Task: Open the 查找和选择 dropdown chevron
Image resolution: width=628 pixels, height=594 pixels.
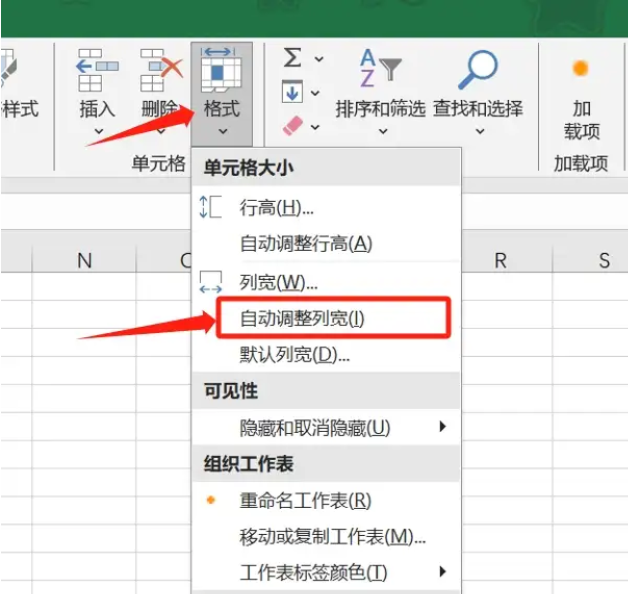Action: pos(480,131)
